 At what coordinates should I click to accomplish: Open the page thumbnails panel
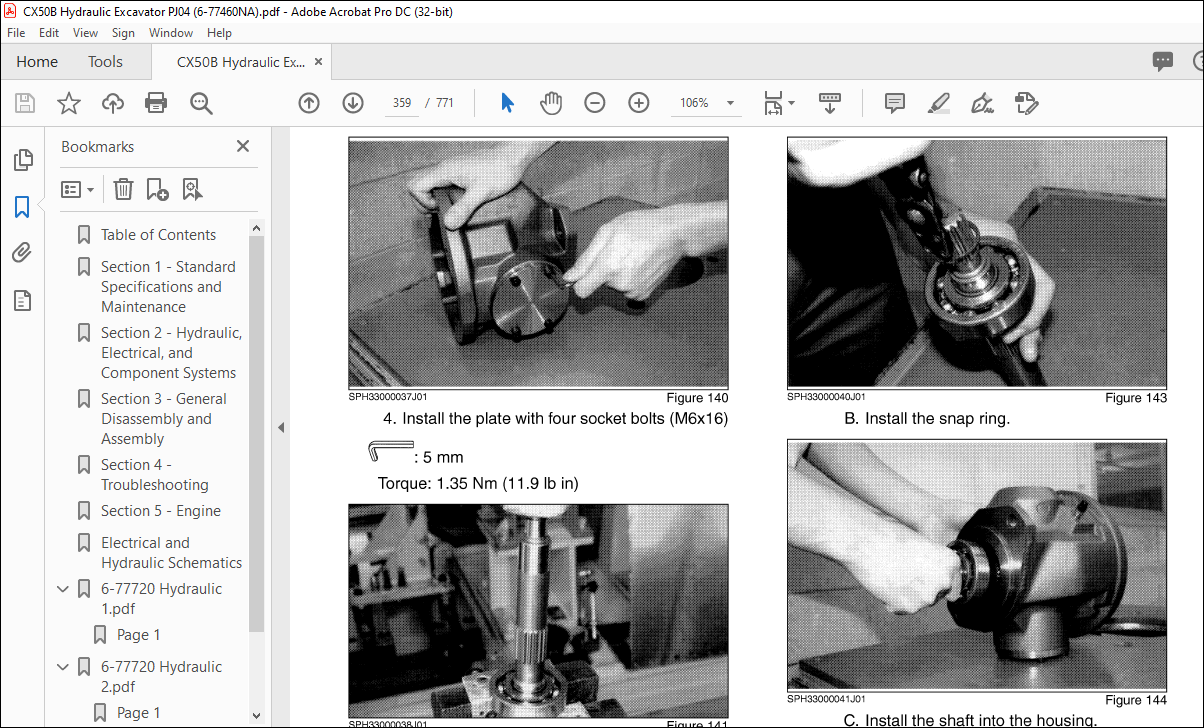pyautogui.click(x=23, y=160)
